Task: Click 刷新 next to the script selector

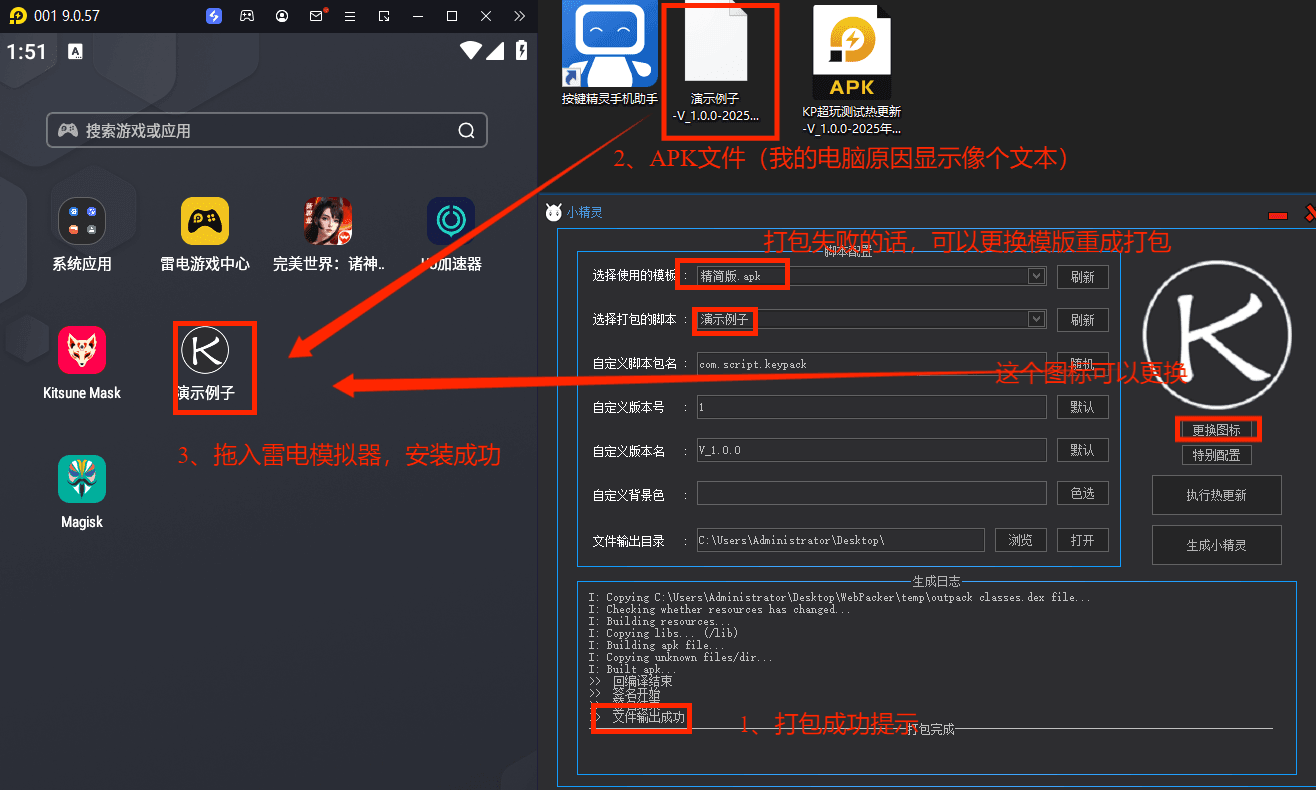Action: click(x=1083, y=320)
